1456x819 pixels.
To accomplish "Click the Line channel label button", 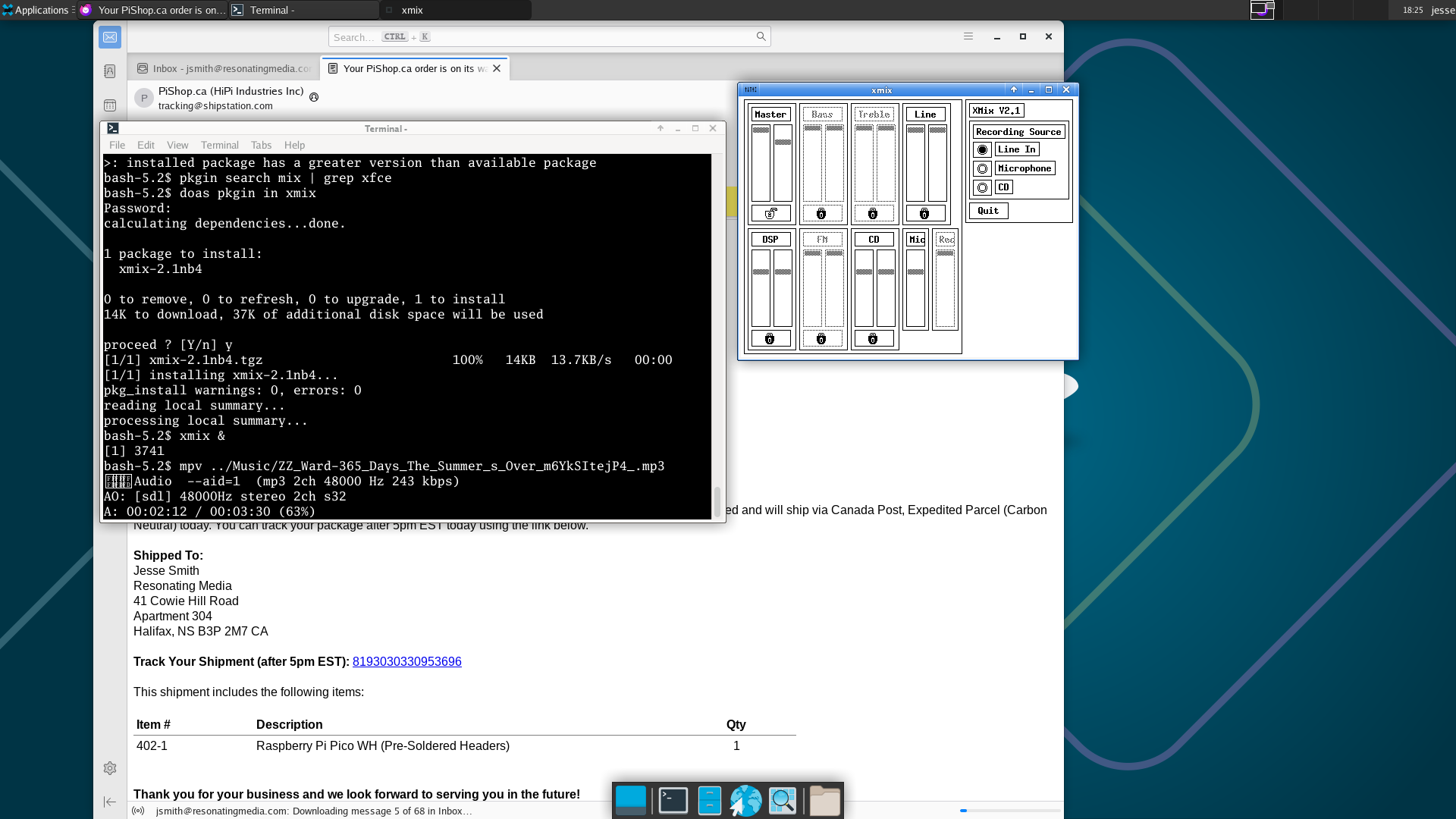I will pyautogui.click(x=925, y=115).
